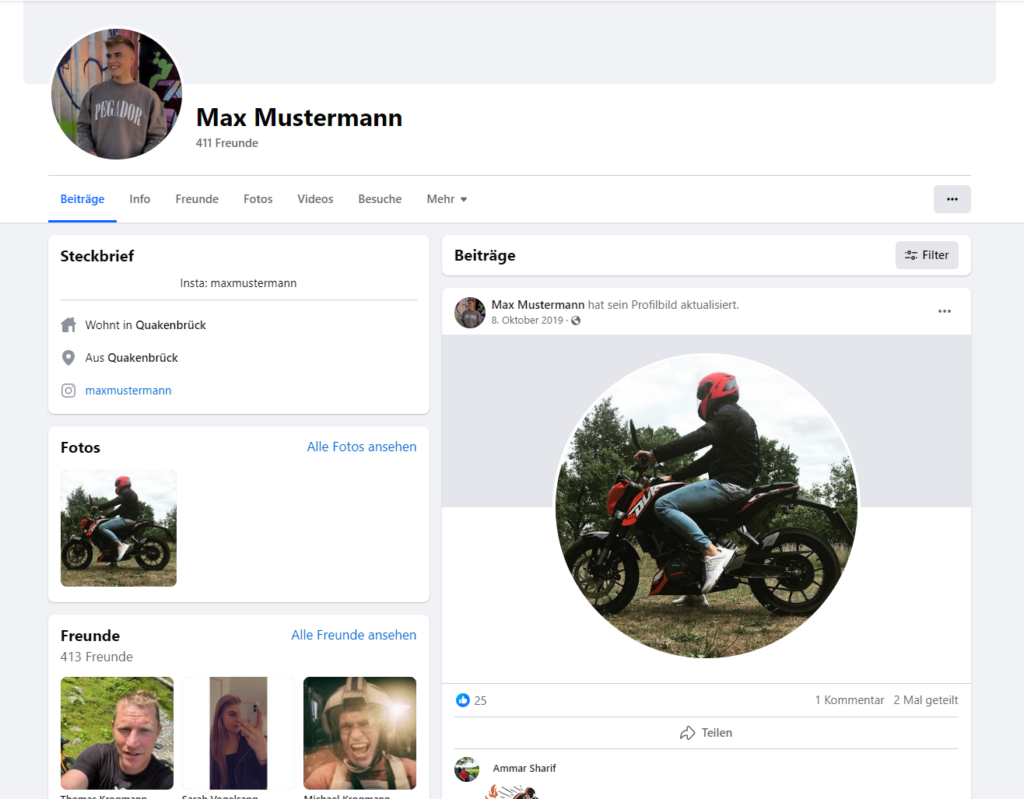Go to the Freunde tab
Image resolution: width=1024 pixels, height=799 pixels.
pos(197,199)
